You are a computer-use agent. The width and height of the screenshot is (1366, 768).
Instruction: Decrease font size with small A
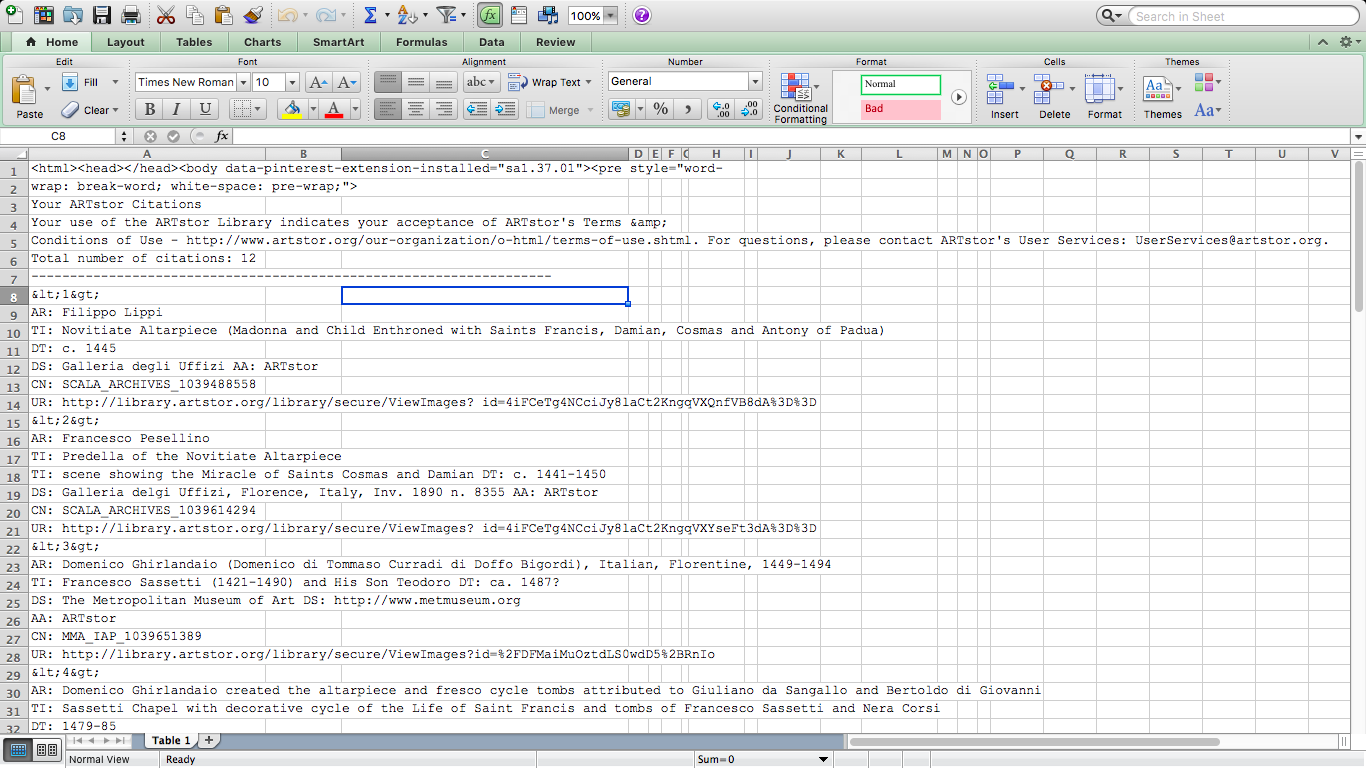(346, 82)
